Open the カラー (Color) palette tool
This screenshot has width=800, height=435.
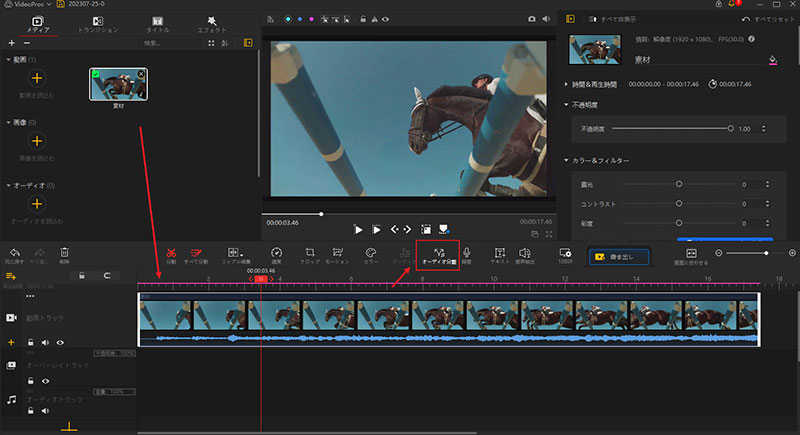371,255
